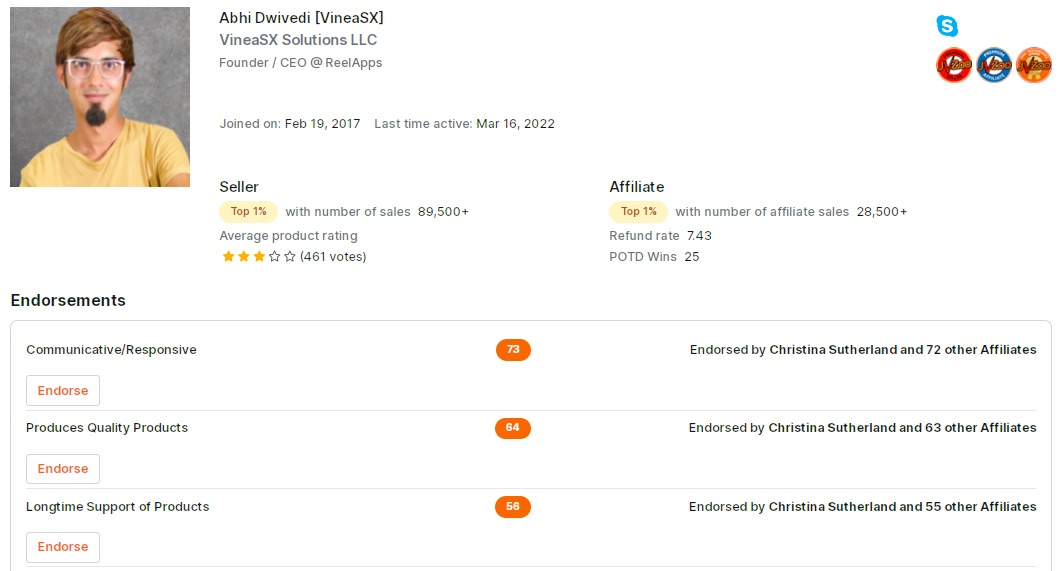Click the red JVZoo Premium Seller badge
This screenshot has width=1060, height=571.
954,65
